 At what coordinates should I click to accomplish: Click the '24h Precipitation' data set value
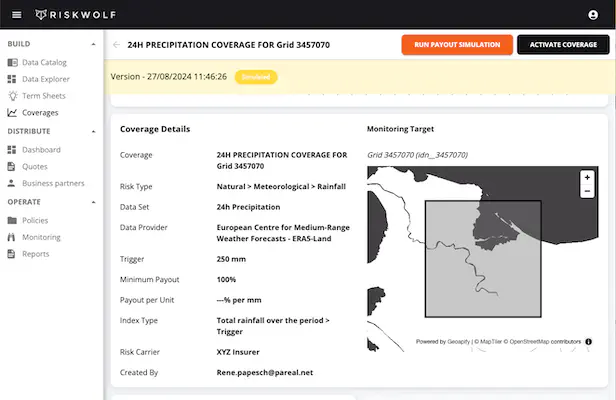click(248, 207)
